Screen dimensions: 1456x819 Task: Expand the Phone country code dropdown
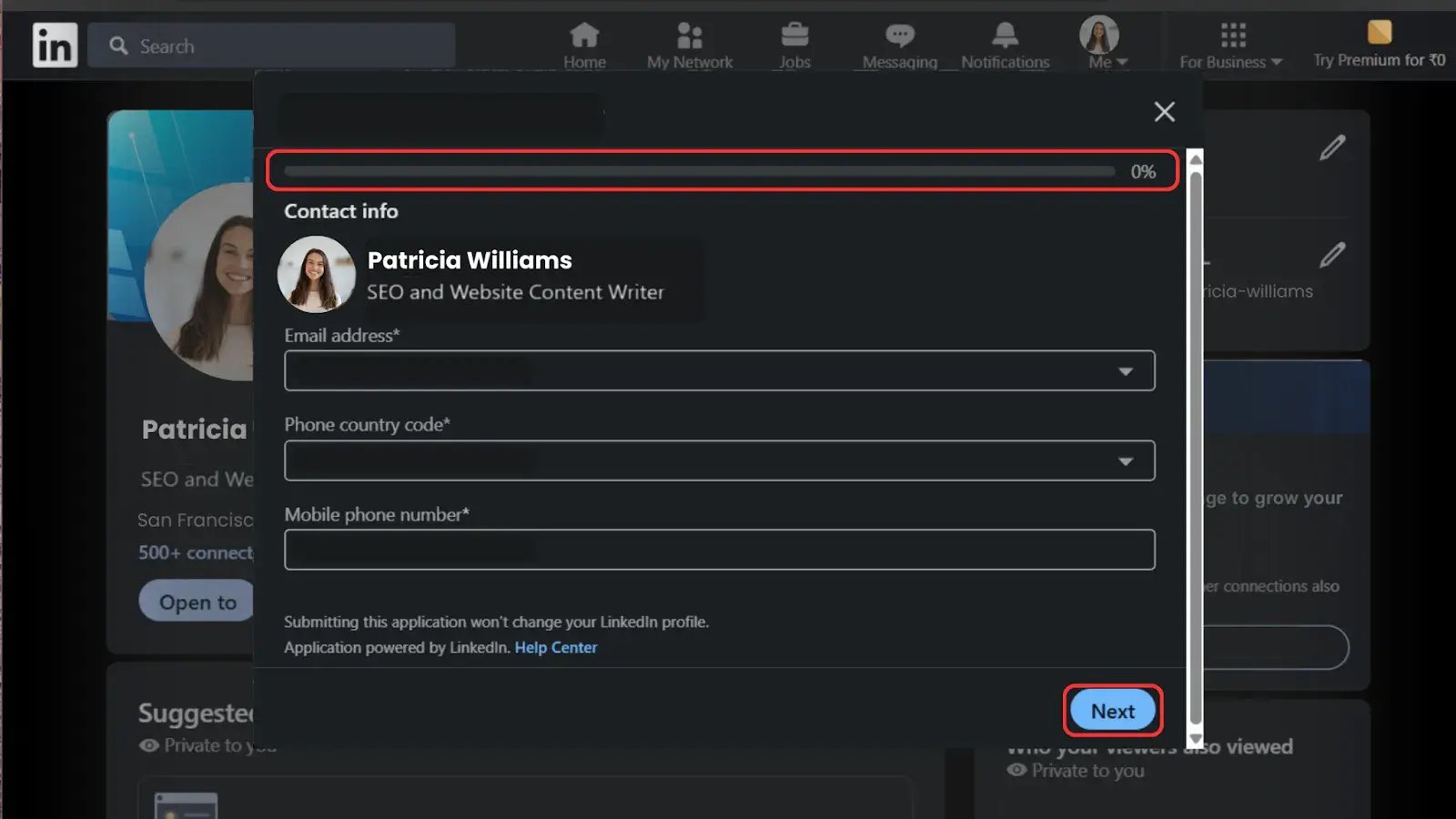pyautogui.click(x=719, y=461)
